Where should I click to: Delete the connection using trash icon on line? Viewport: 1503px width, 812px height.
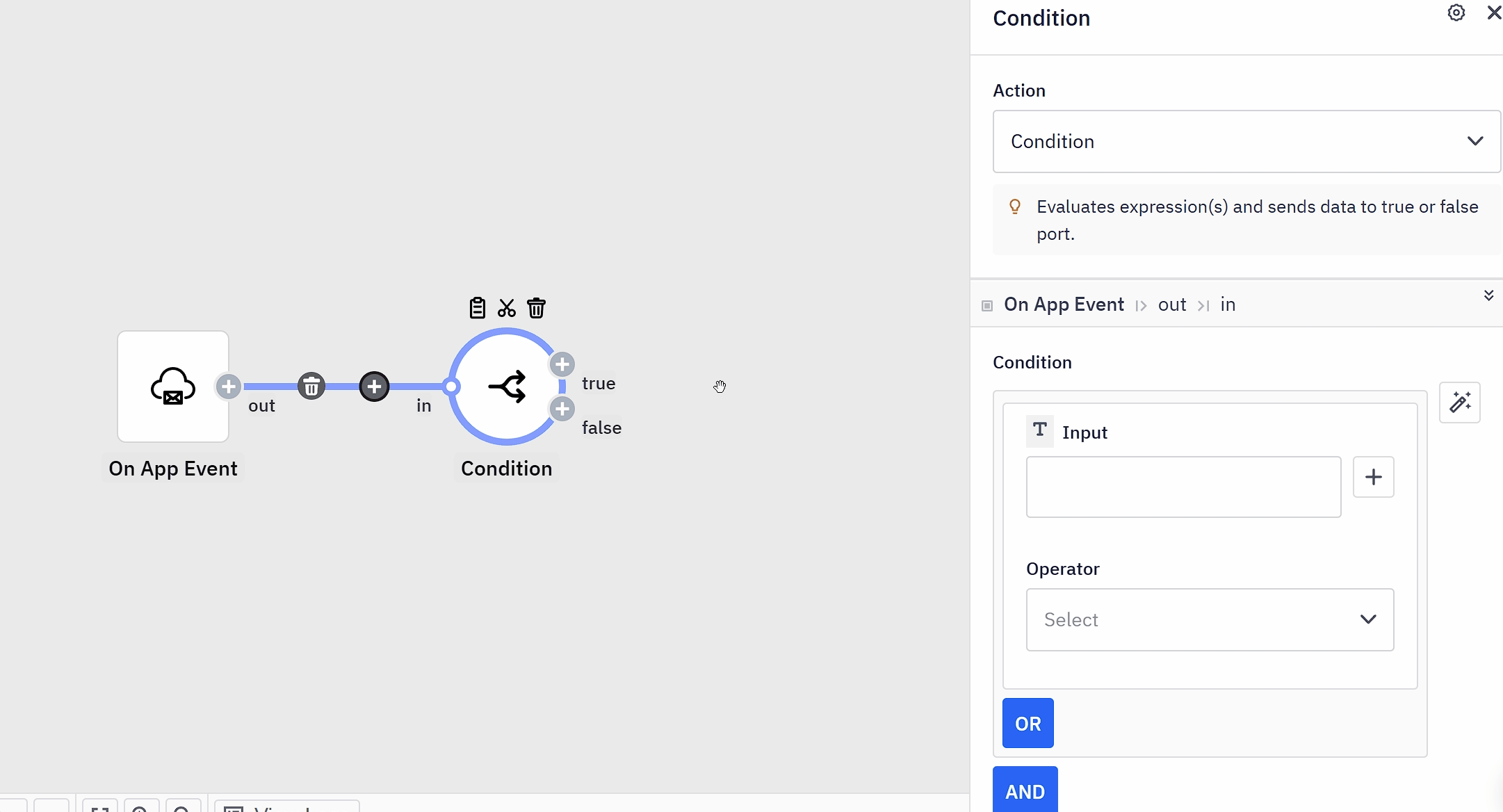[311, 386]
